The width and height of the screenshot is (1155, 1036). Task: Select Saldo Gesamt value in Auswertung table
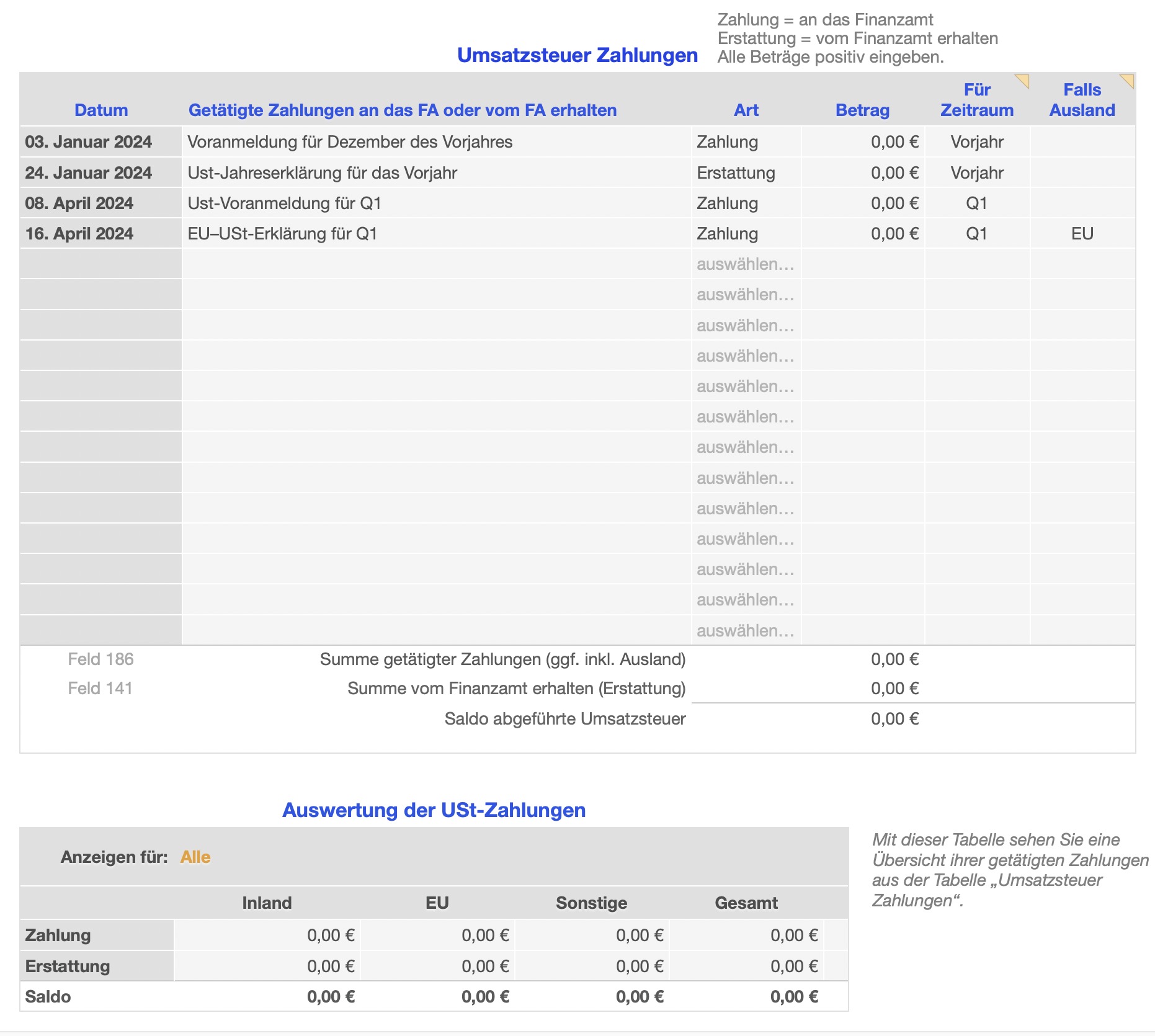click(x=793, y=997)
